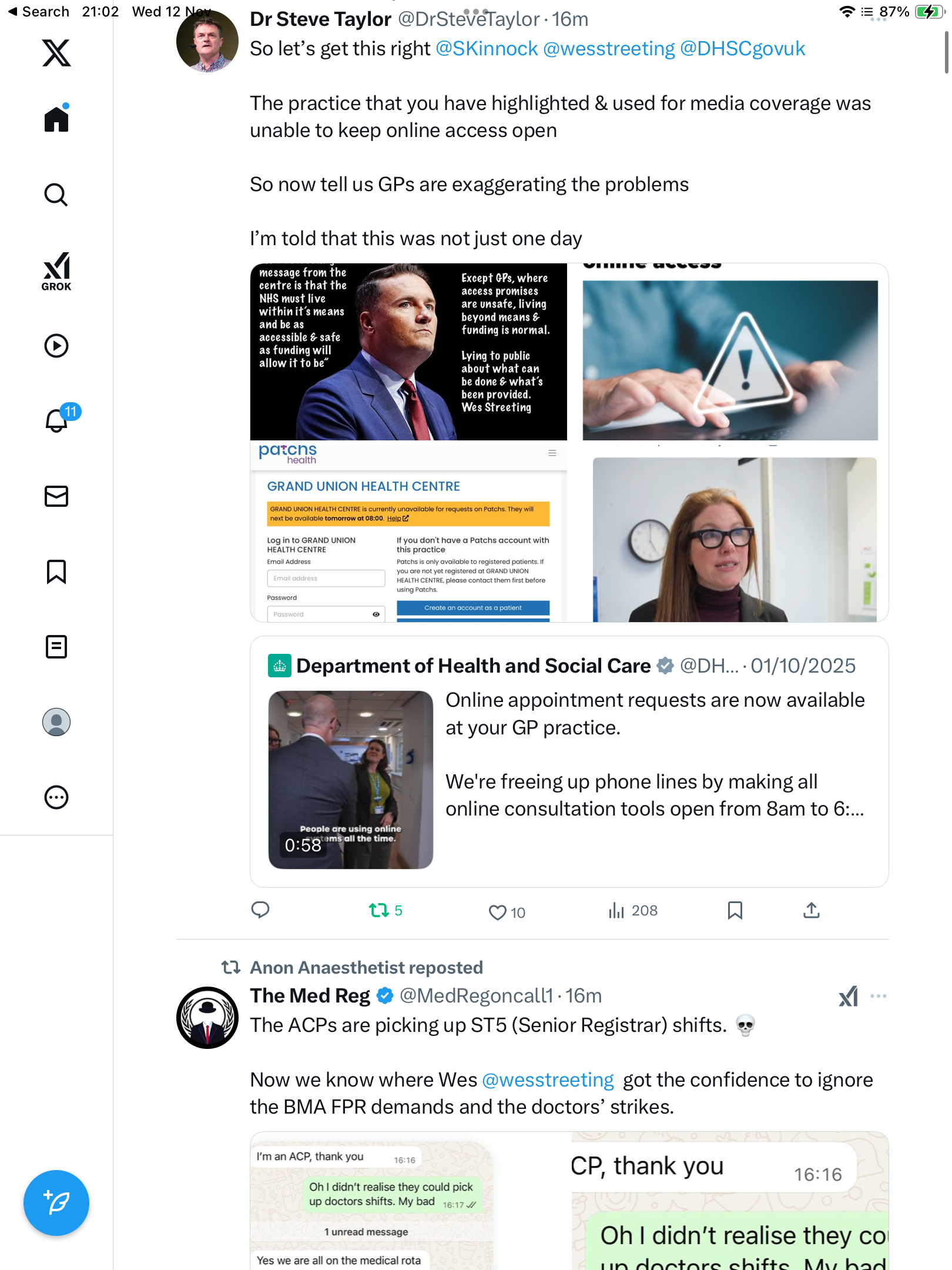Expand the More circle menu in sidebar

point(56,797)
